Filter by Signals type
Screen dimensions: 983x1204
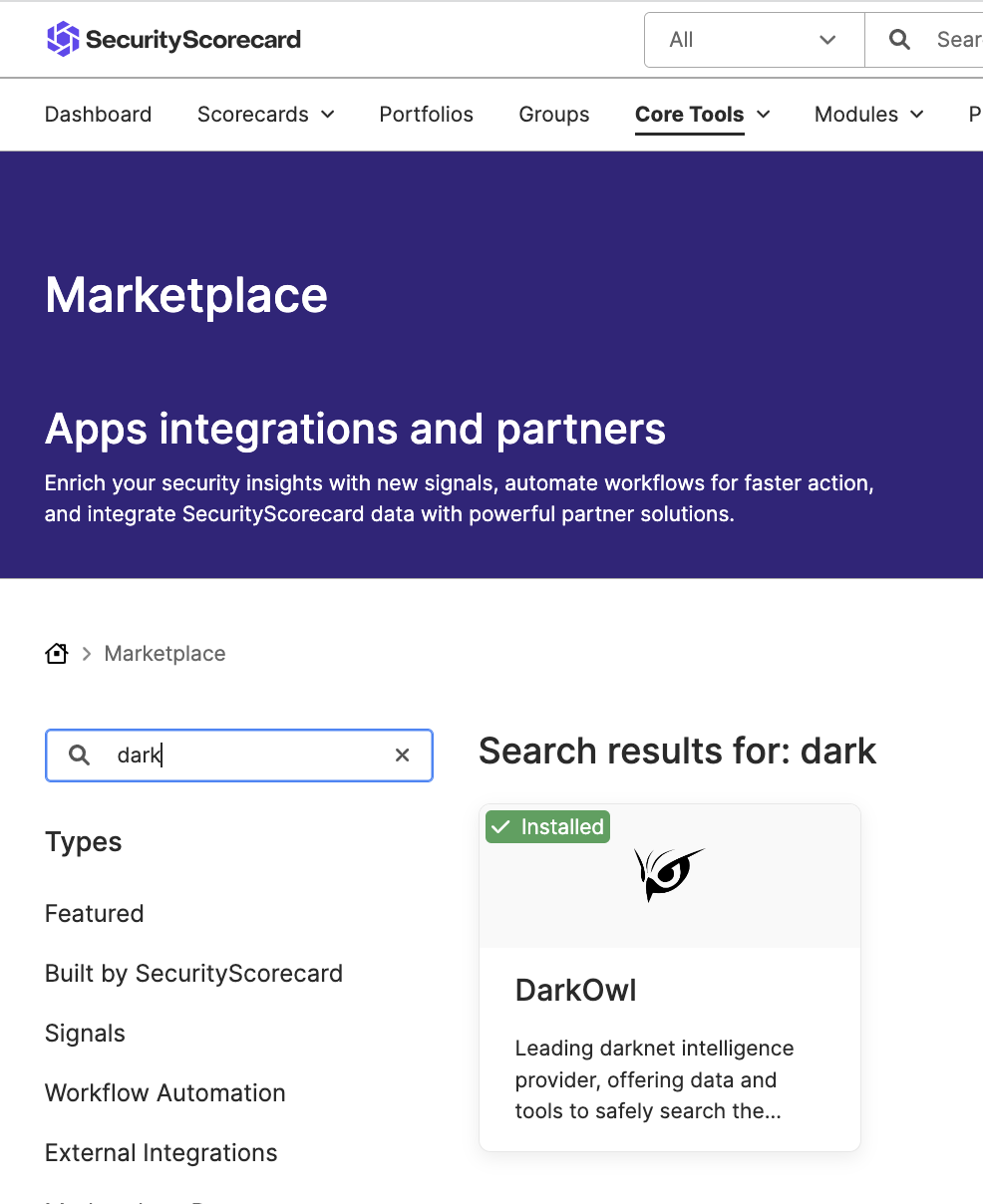point(86,1034)
